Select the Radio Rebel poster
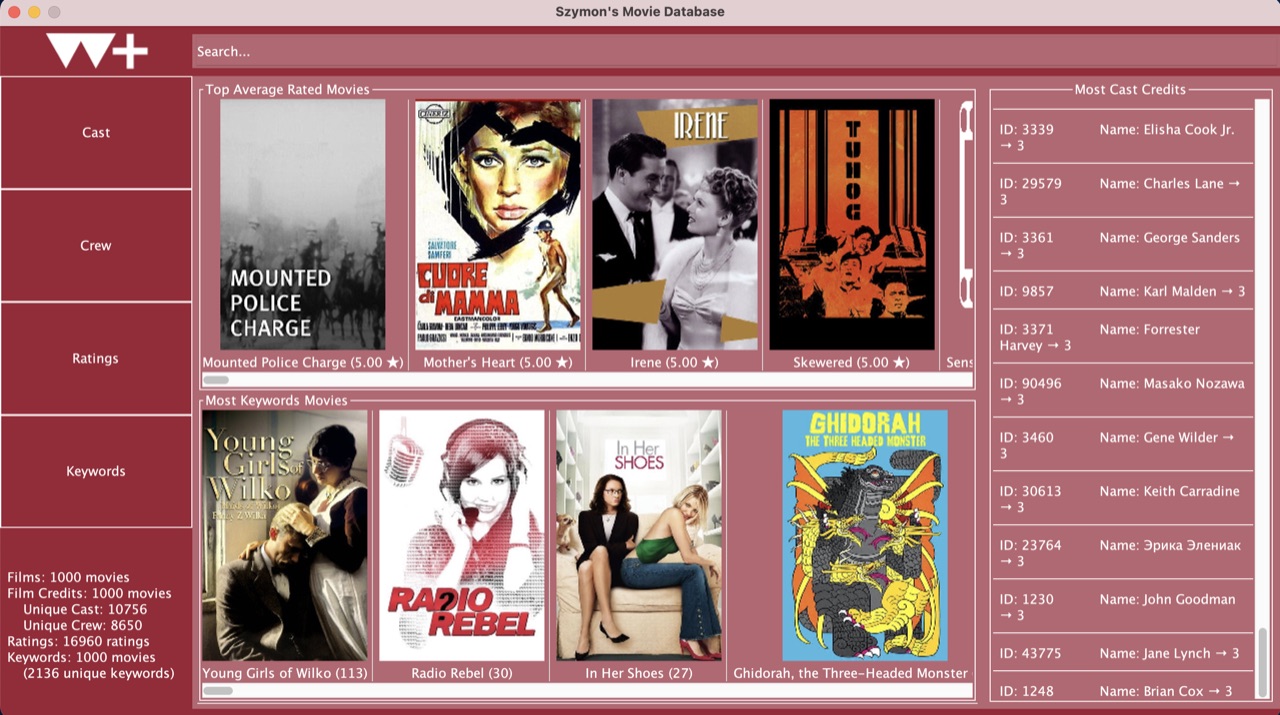 (x=462, y=535)
